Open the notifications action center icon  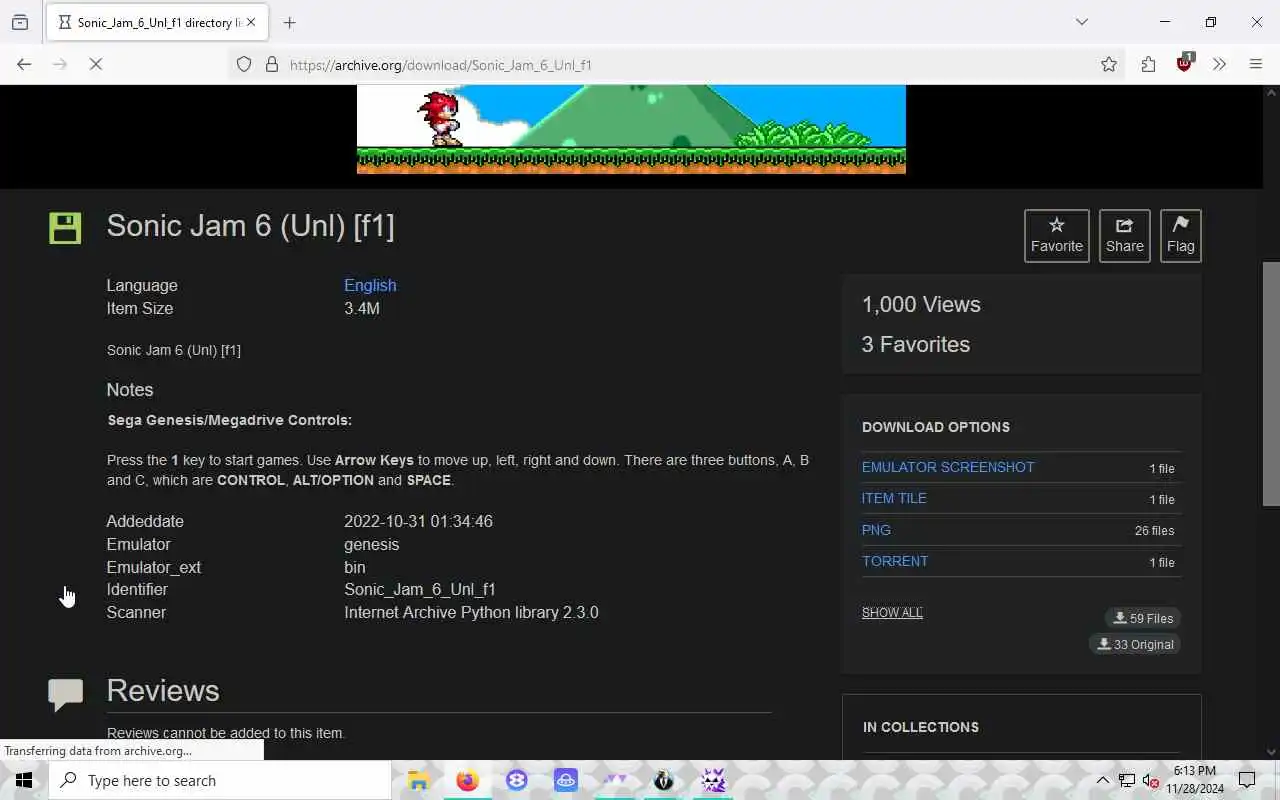tap(1247, 780)
